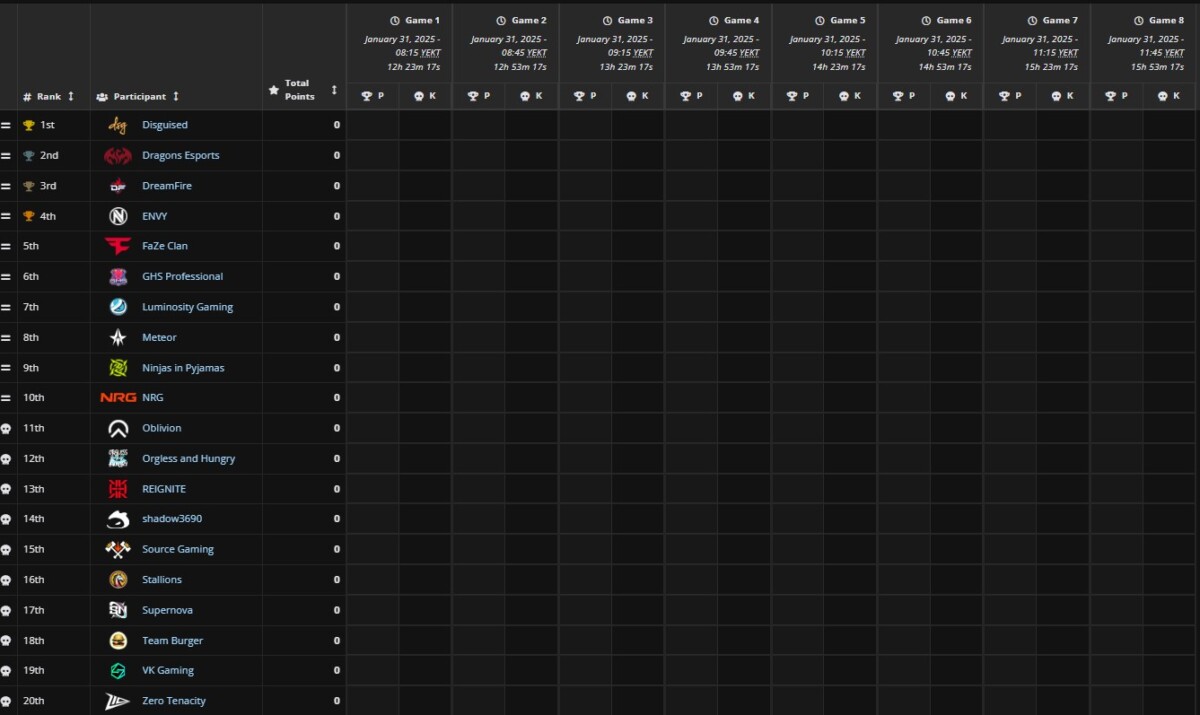Image resolution: width=1200 pixels, height=715 pixels.
Task: Click the shadow3690 team logo
Action: pyautogui.click(x=118, y=519)
